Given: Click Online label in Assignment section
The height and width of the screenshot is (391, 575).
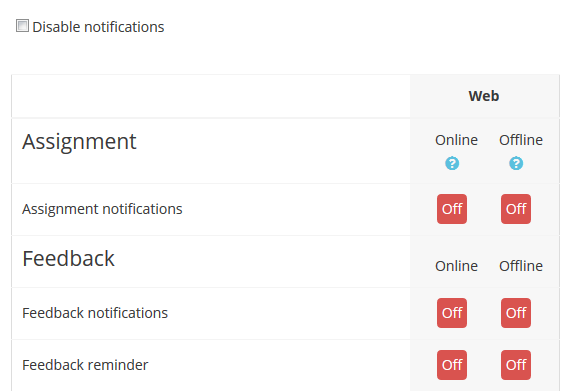Looking at the screenshot, I should (456, 140).
